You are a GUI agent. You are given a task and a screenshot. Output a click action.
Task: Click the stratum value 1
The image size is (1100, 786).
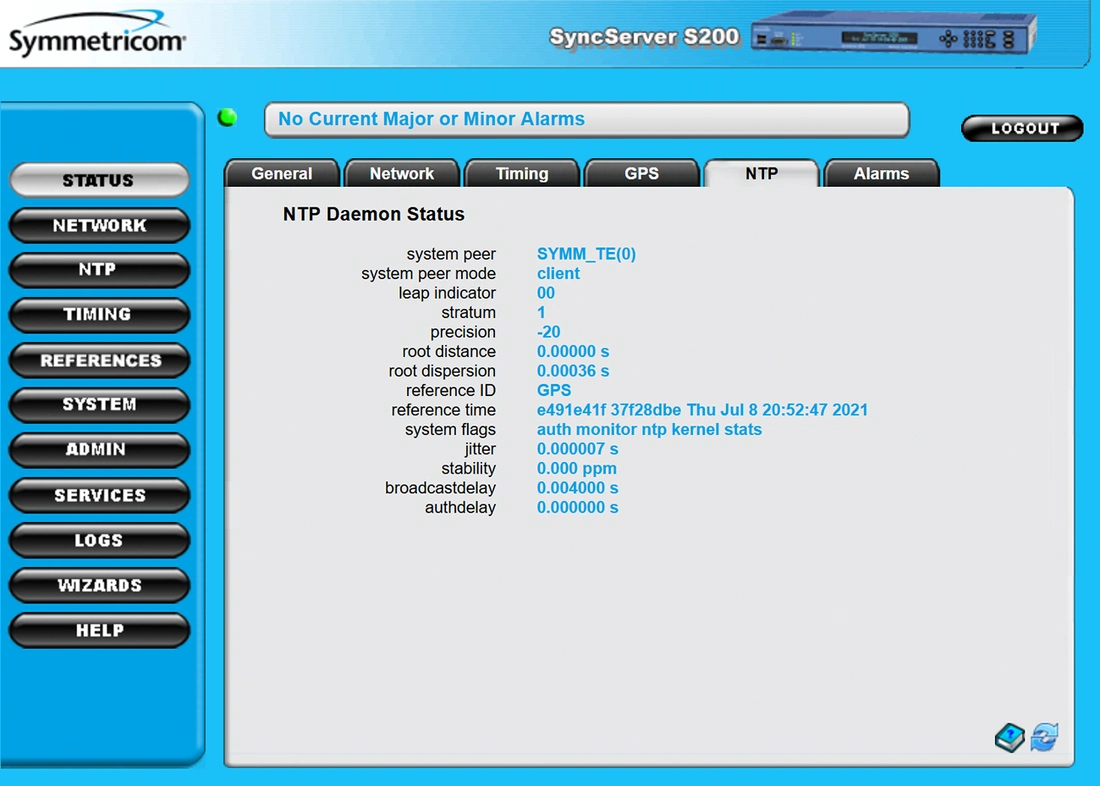[541, 312]
